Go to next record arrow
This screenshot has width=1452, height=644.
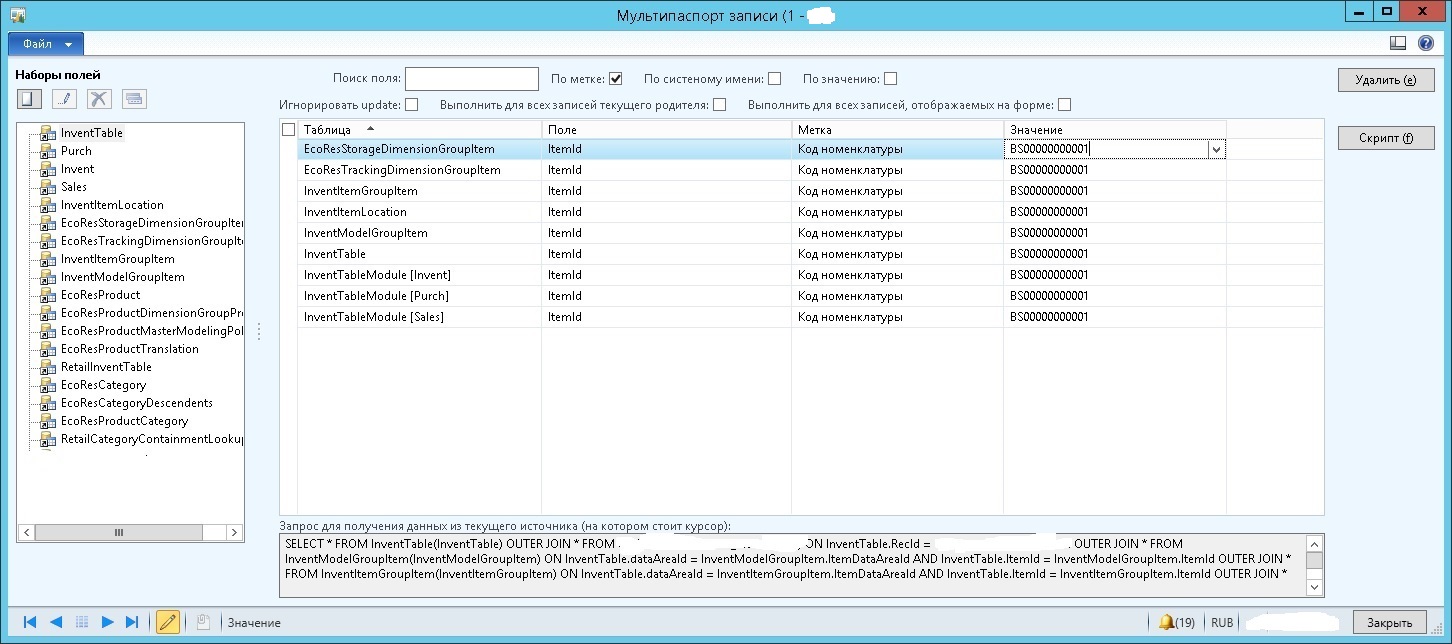107,622
